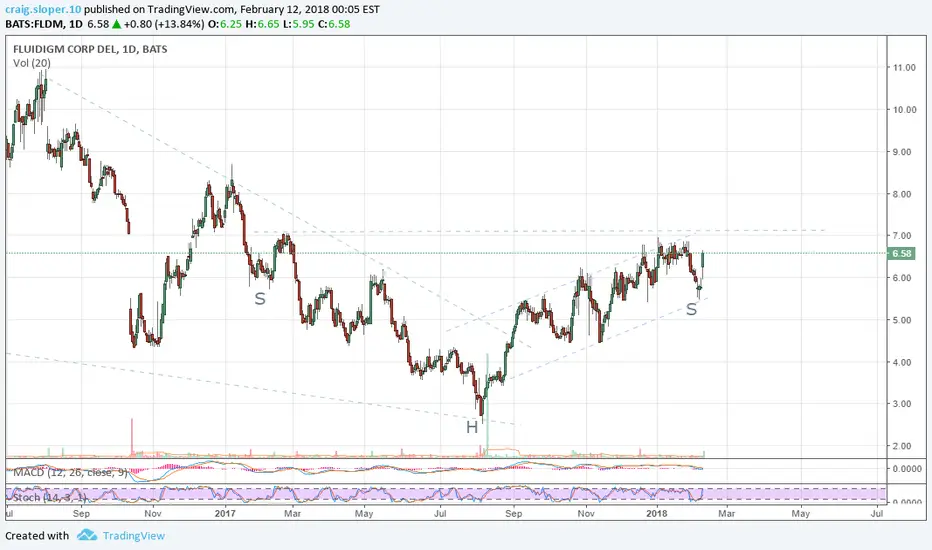Open the craig.sloper.10 author profile link
Viewport: 932px width, 550px height.
43,10
